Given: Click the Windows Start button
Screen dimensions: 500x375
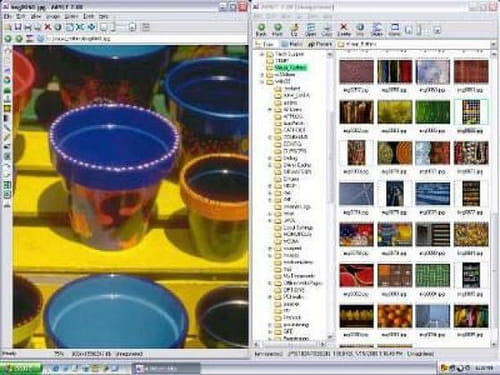Looking at the screenshot, I should pyautogui.click(x=21, y=368).
